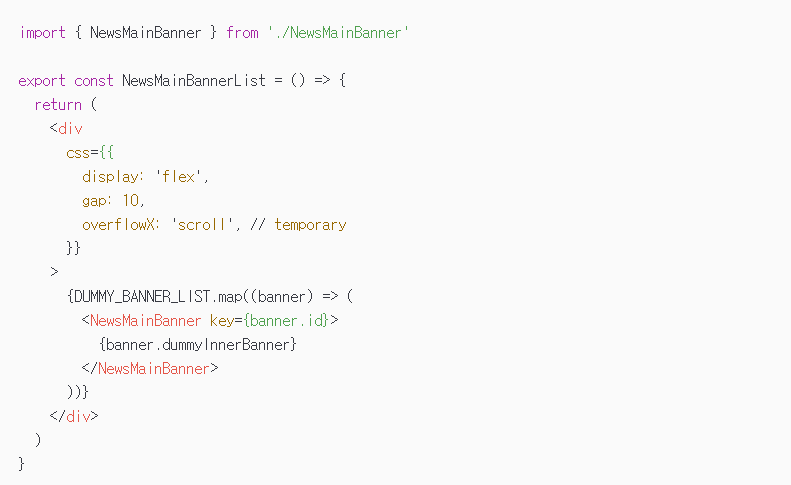Click the closing NewsMainBanner tag

click(154, 369)
